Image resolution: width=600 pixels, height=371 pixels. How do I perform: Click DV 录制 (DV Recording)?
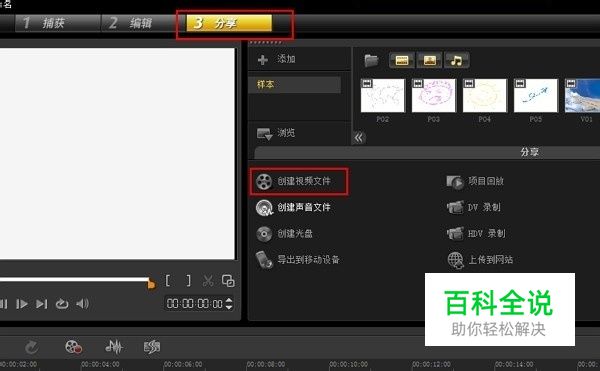click(x=474, y=208)
